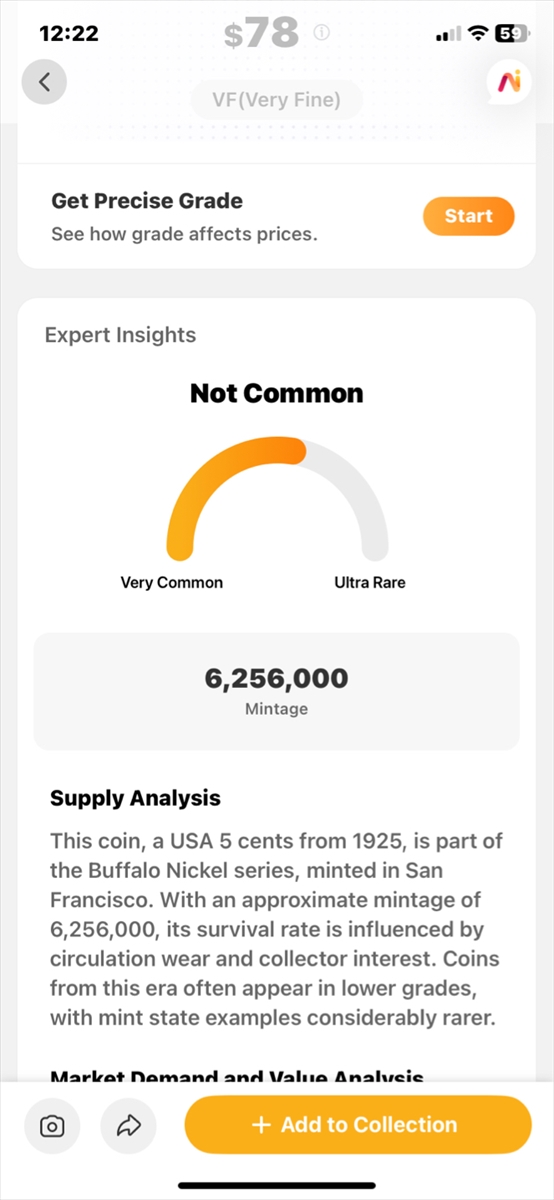The width and height of the screenshot is (554, 1200).
Task: Open the 6,256,000 mintage box
Action: pyautogui.click(x=277, y=691)
